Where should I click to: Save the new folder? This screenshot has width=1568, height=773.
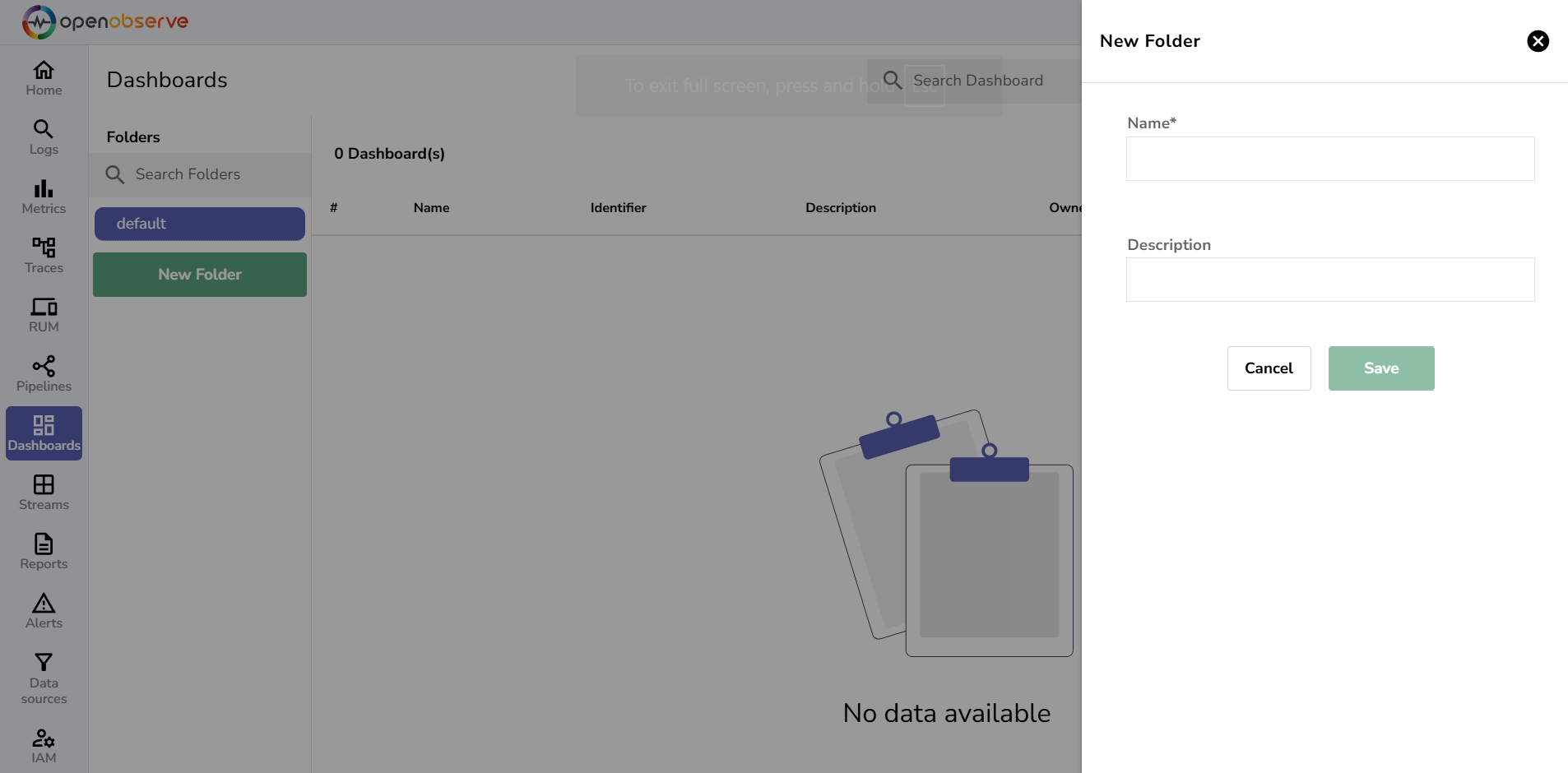1380,368
